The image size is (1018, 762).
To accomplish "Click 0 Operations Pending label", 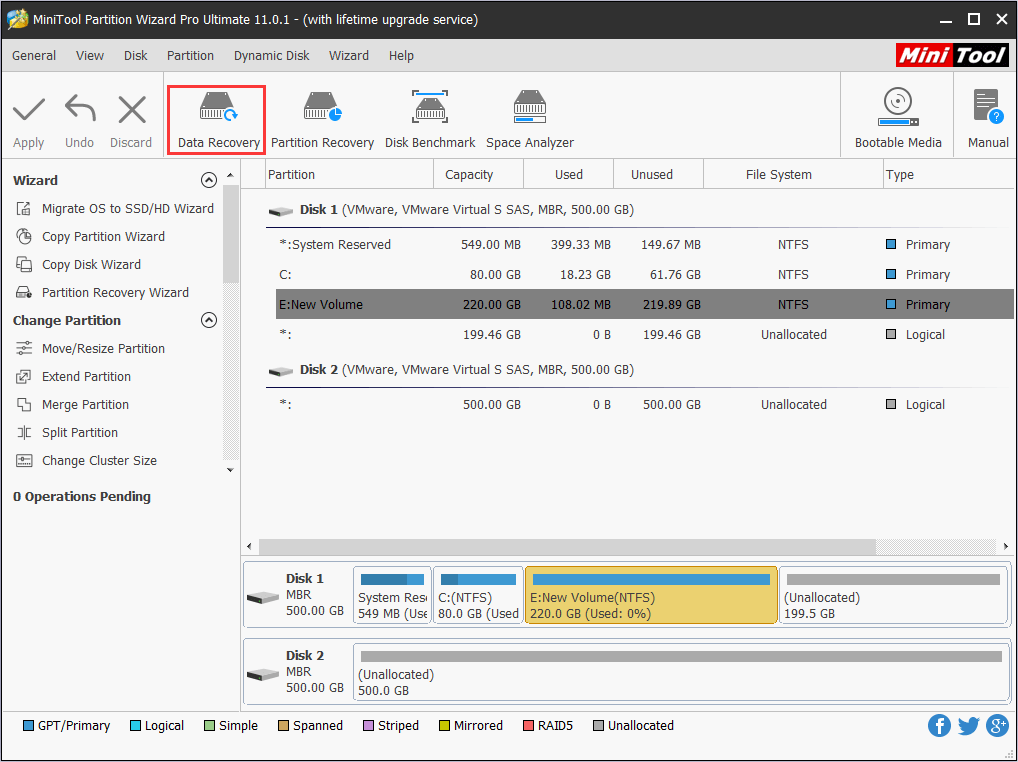I will point(82,497).
